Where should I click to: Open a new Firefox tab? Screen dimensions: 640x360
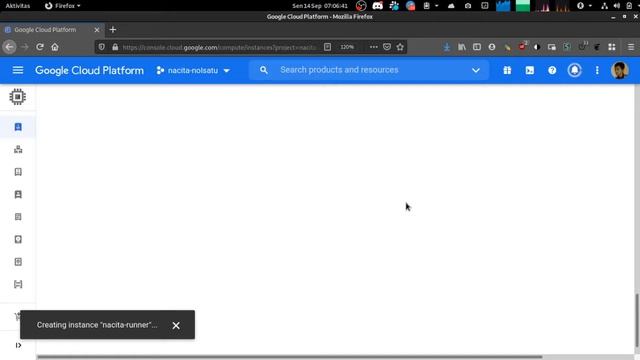tap(113, 29)
